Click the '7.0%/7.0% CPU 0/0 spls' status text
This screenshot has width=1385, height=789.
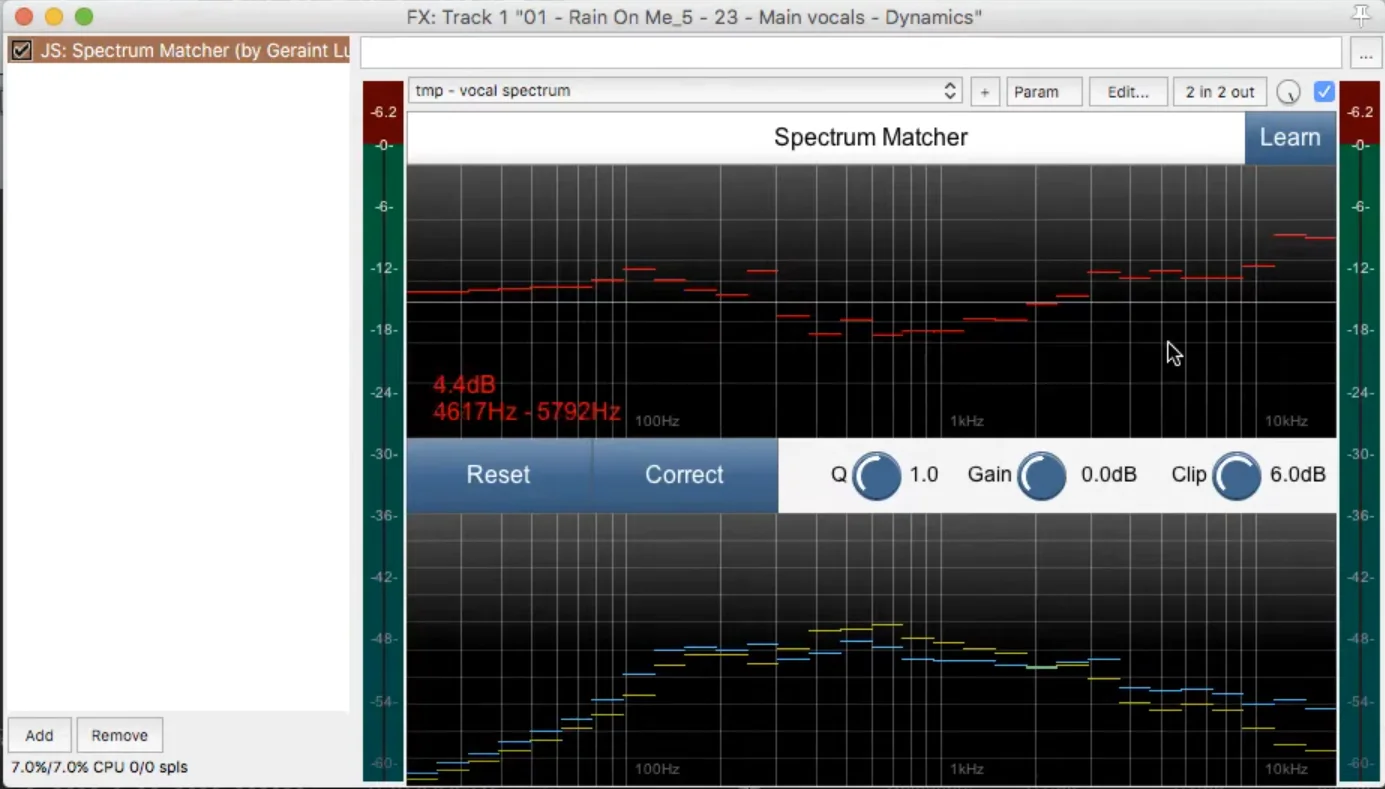(x=99, y=767)
